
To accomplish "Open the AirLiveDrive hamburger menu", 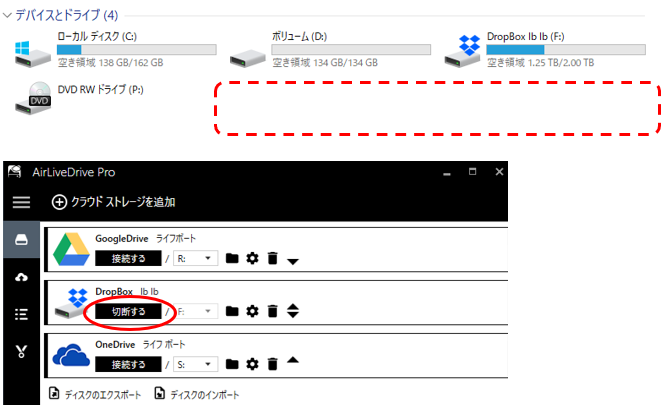I will tap(21, 202).
